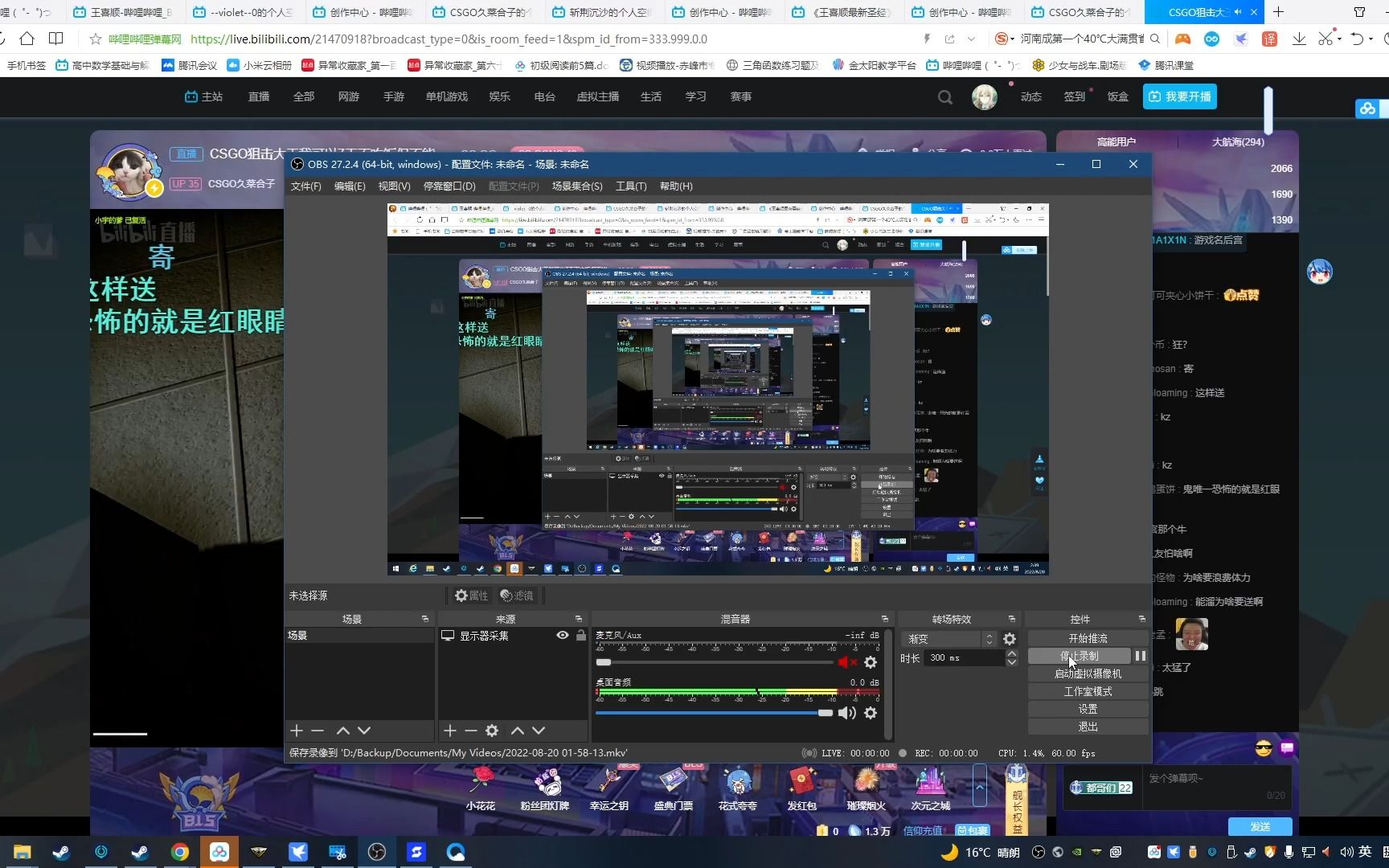Bookmark page with the star icon
Image resolution: width=1389 pixels, height=868 pixels.
[x=96, y=39]
